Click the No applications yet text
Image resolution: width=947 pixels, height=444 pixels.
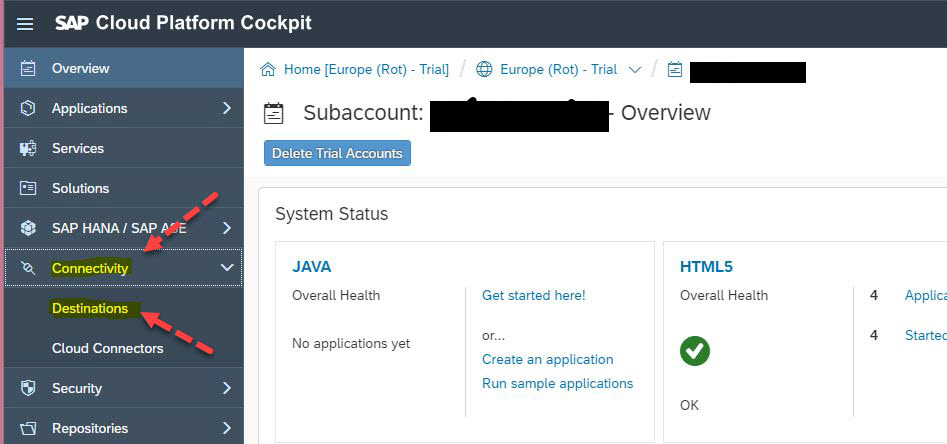coord(351,344)
